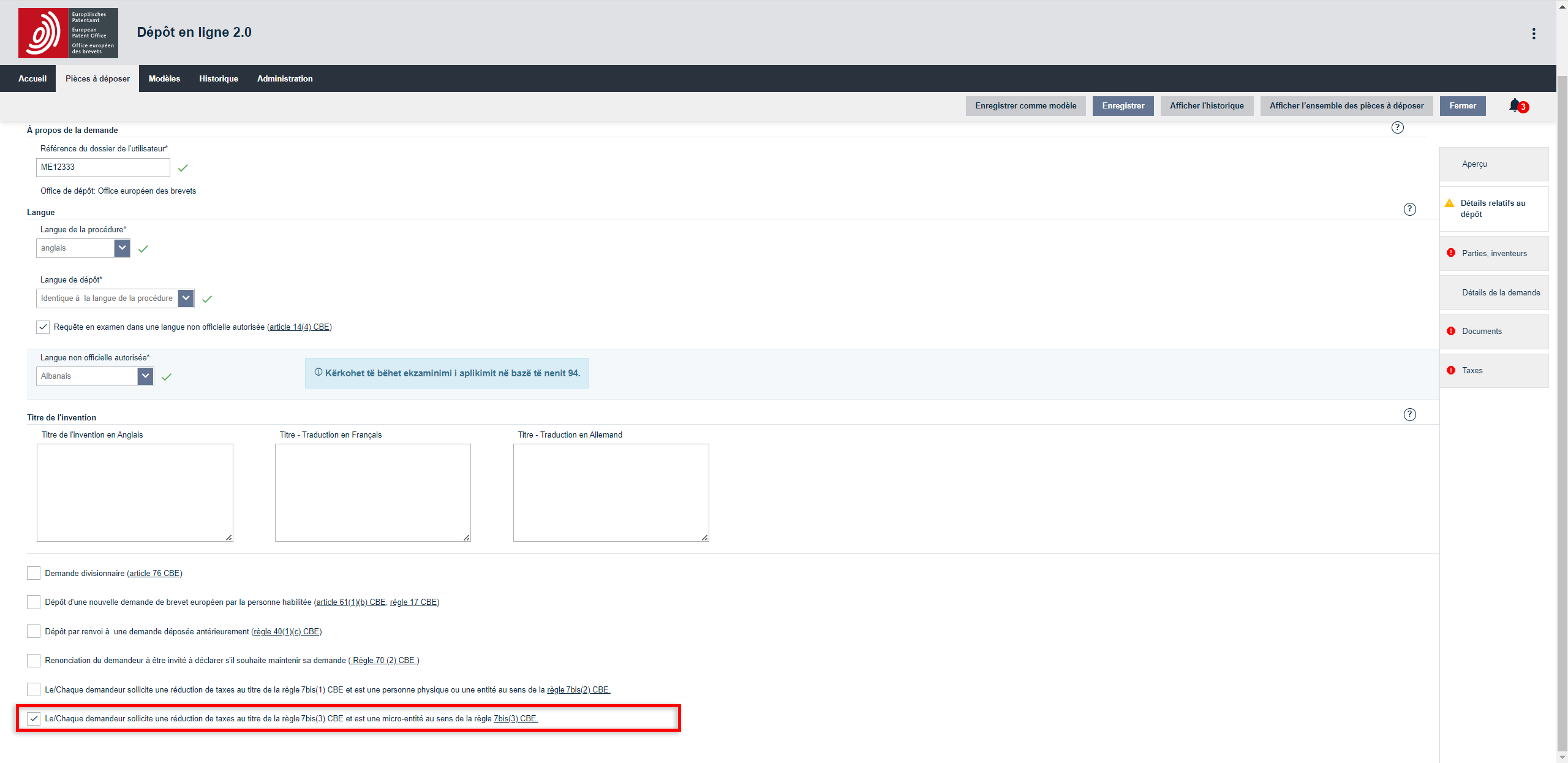
Task: Switch to the Modèles tab
Action: tap(164, 78)
